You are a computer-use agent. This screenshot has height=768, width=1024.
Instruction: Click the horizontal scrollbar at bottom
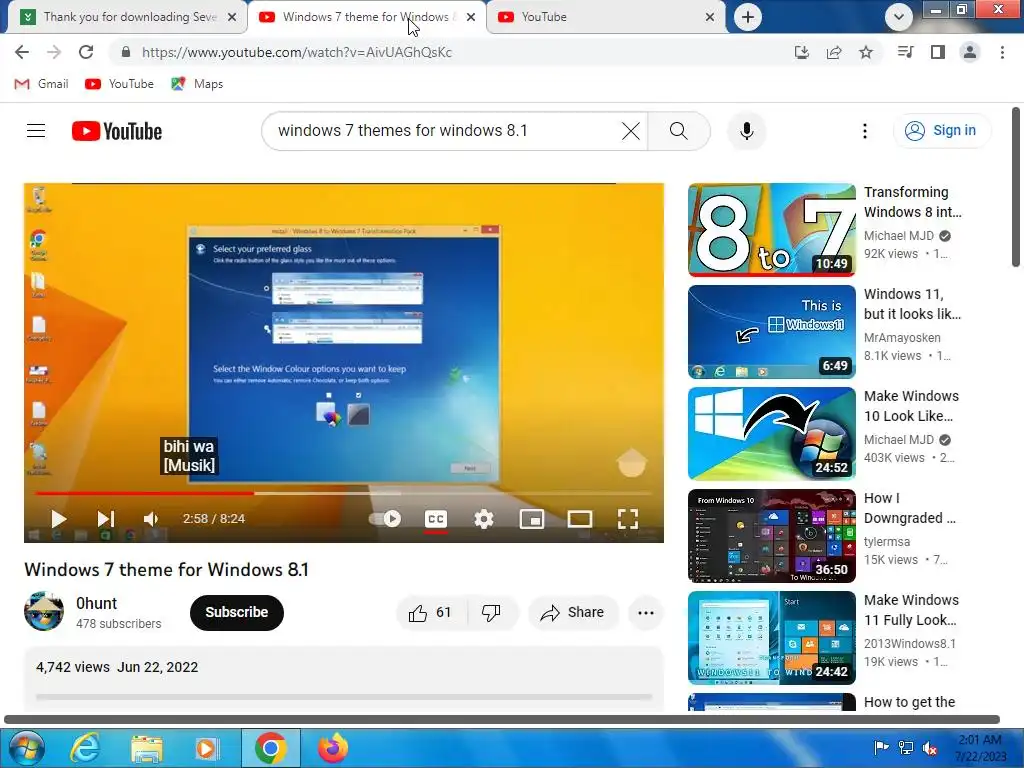click(x=502, y=719)
